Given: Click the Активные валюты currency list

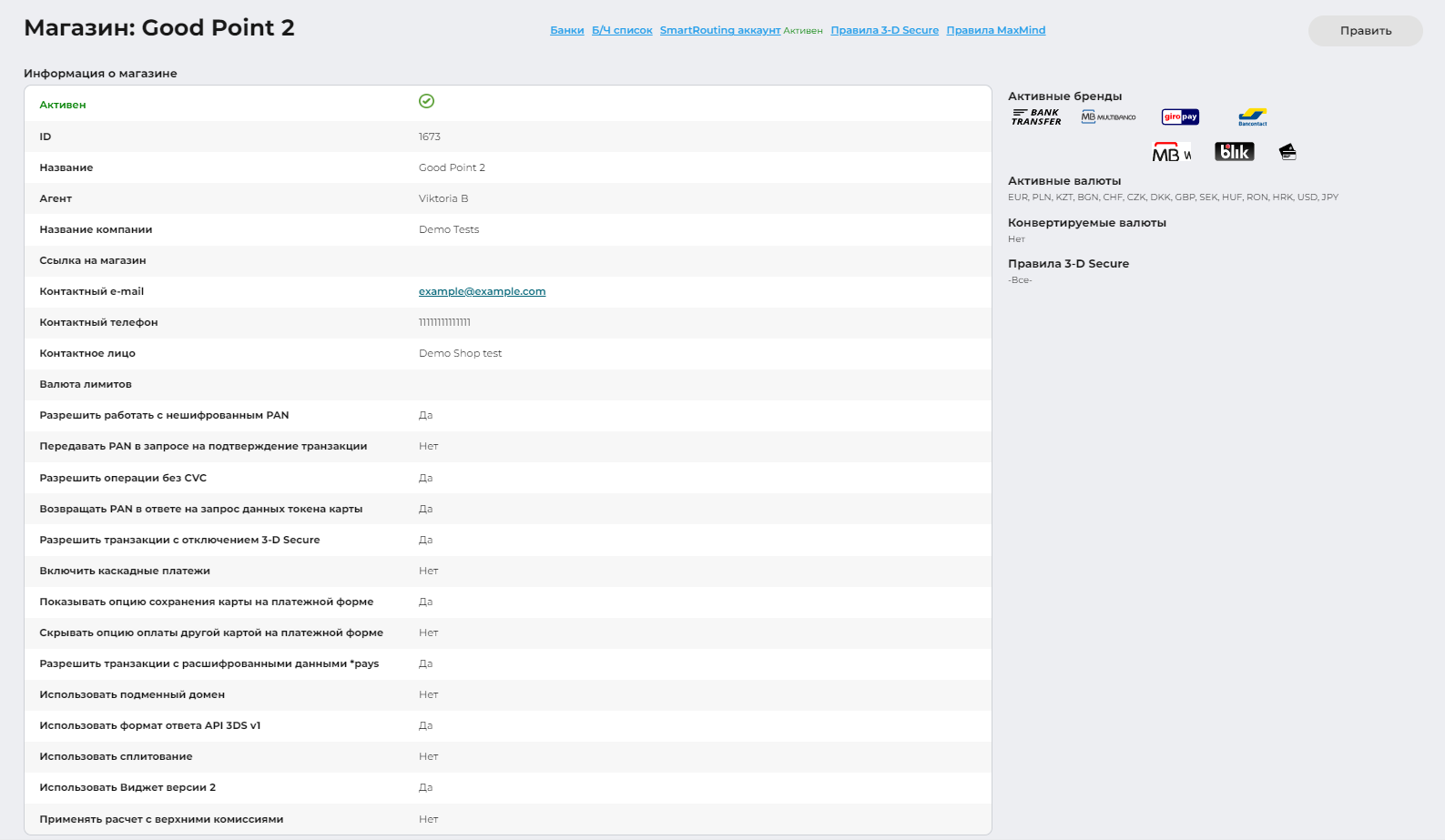Looking at the screenshot, I should pyautogui.click(x=1173, y=197).
